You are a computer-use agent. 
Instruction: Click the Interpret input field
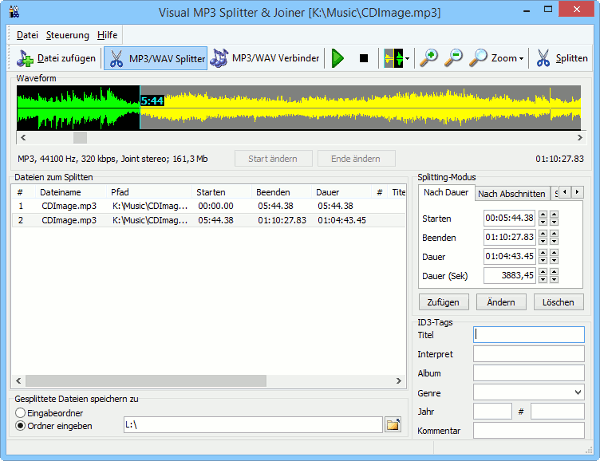529,354
